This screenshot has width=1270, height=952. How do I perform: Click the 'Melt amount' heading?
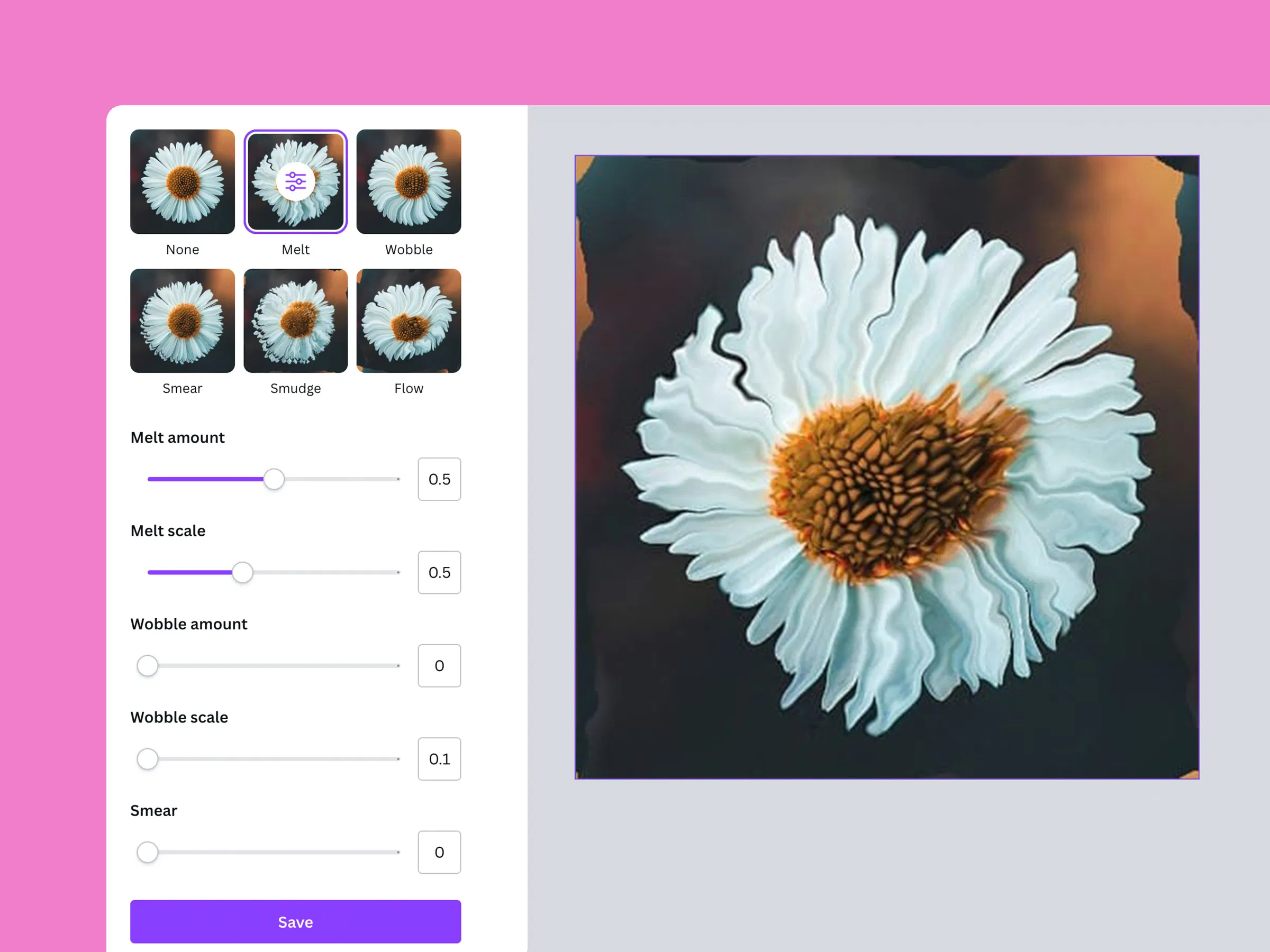click(177, 437)
